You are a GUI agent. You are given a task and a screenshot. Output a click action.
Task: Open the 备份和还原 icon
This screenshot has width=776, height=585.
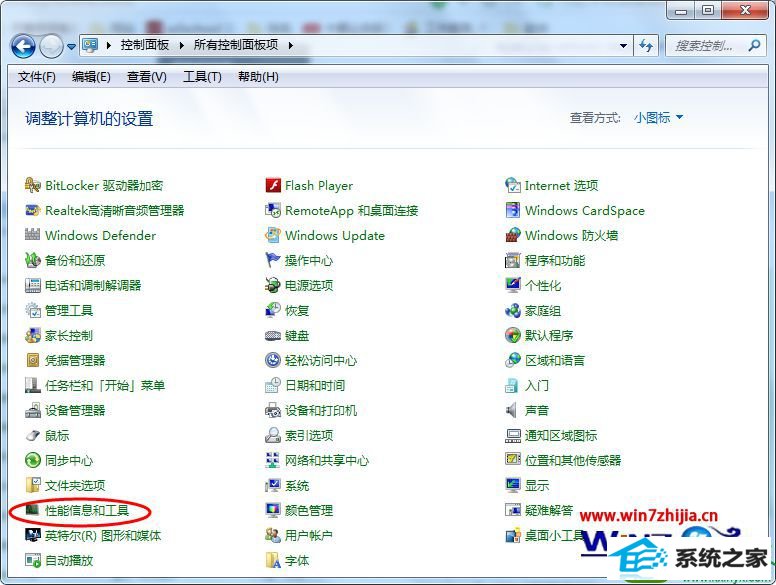click(33, 260)
